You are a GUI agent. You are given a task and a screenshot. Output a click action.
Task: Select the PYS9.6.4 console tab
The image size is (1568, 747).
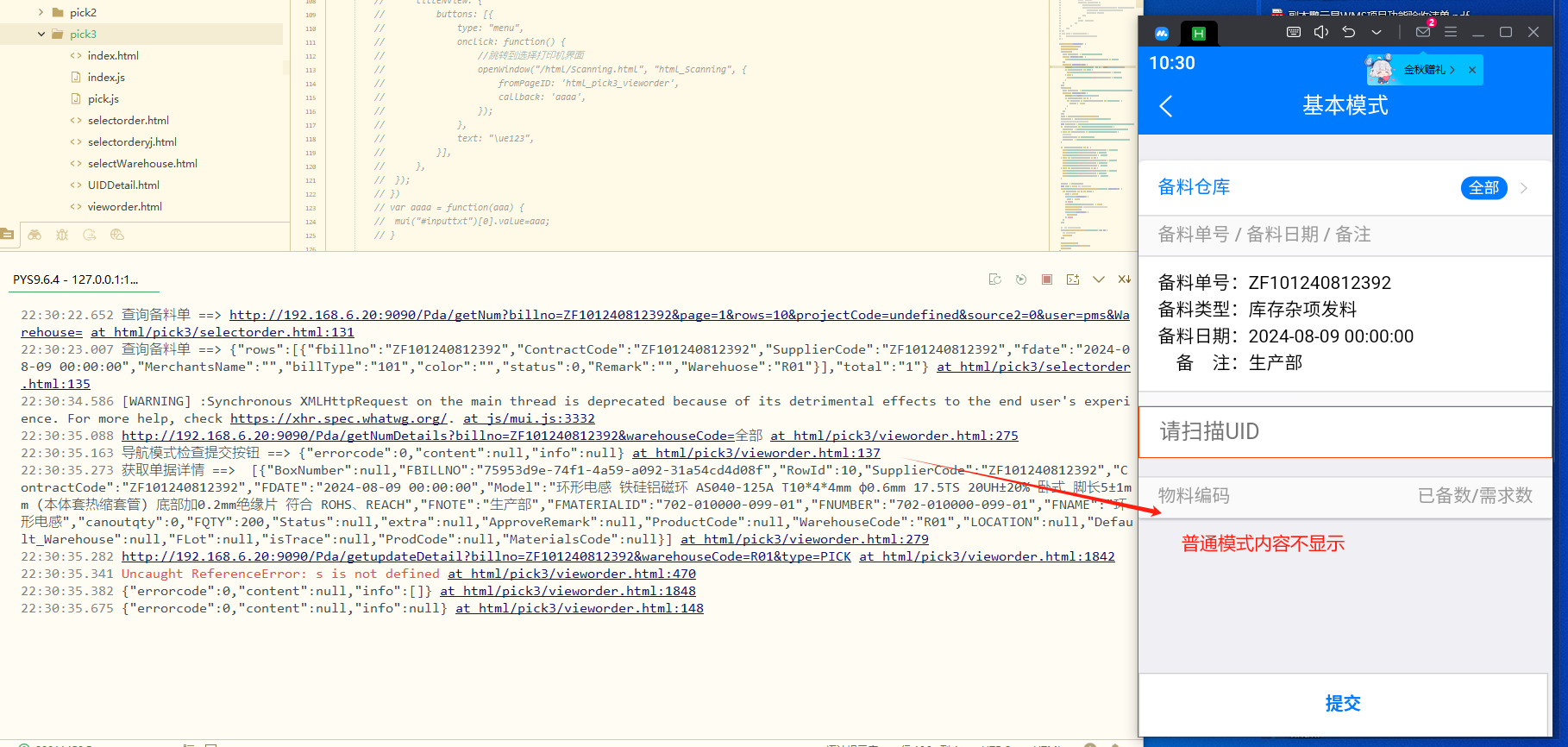pos(75,279)
